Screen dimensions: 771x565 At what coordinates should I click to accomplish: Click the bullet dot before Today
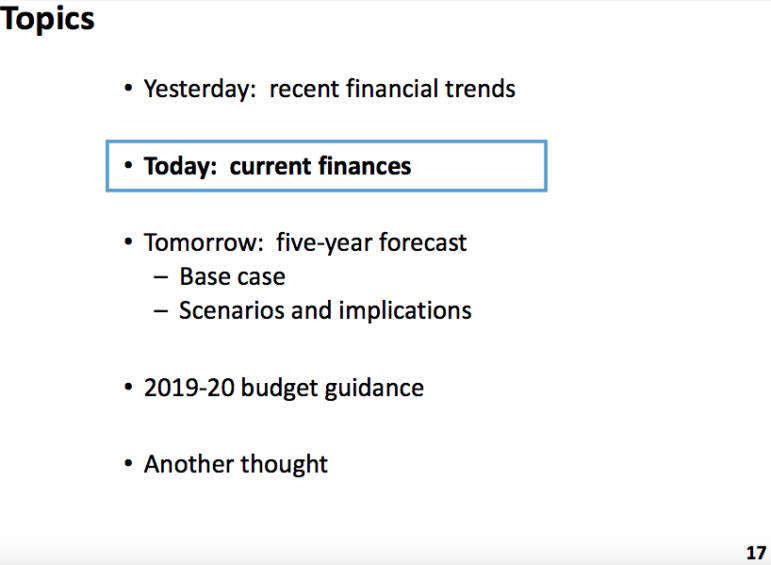tap(128, 165)
